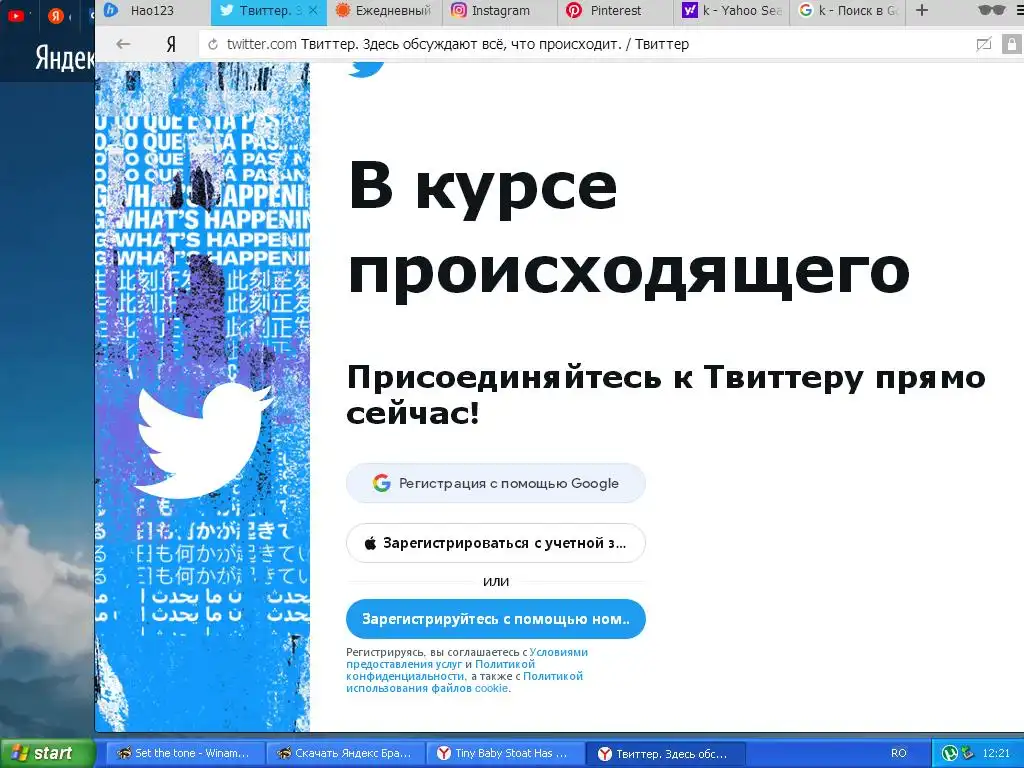Switch to the Pinterest tab
The height and width of the screenshot is (768, 1024).
[x=616, y=11]
